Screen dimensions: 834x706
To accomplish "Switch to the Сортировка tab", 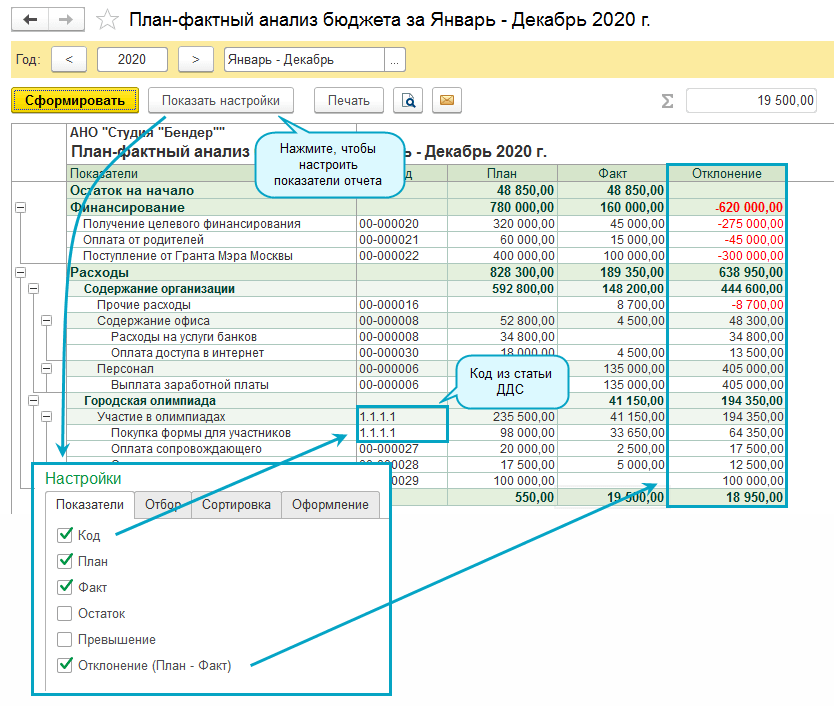I will 236,505.
